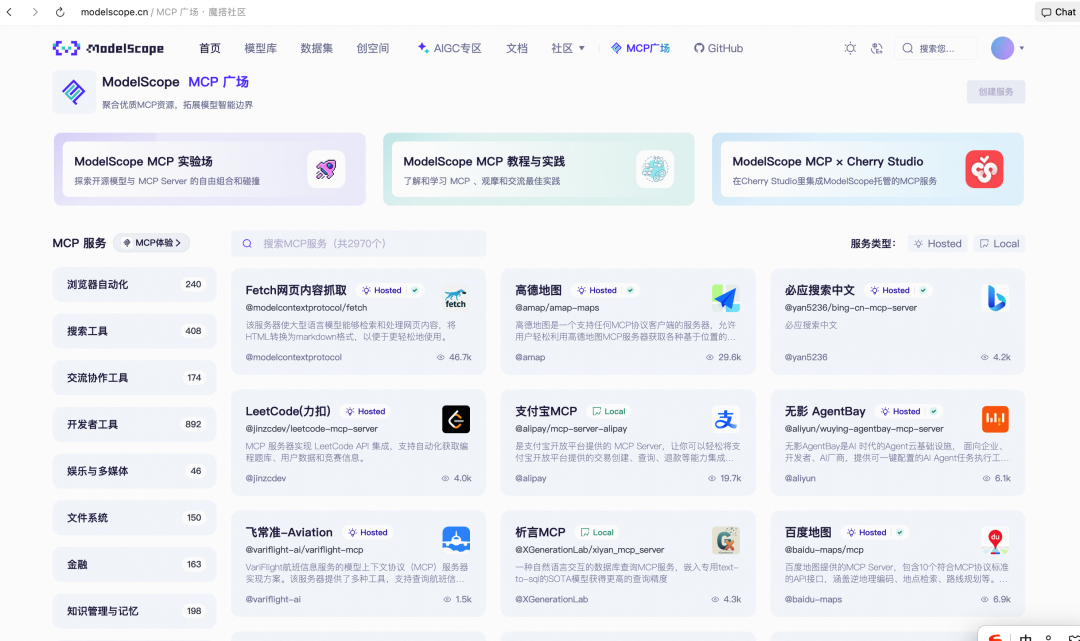Open the 高德地图 map service icon
This screenshot has width=1080, height=641.
[x=725, y=297]
